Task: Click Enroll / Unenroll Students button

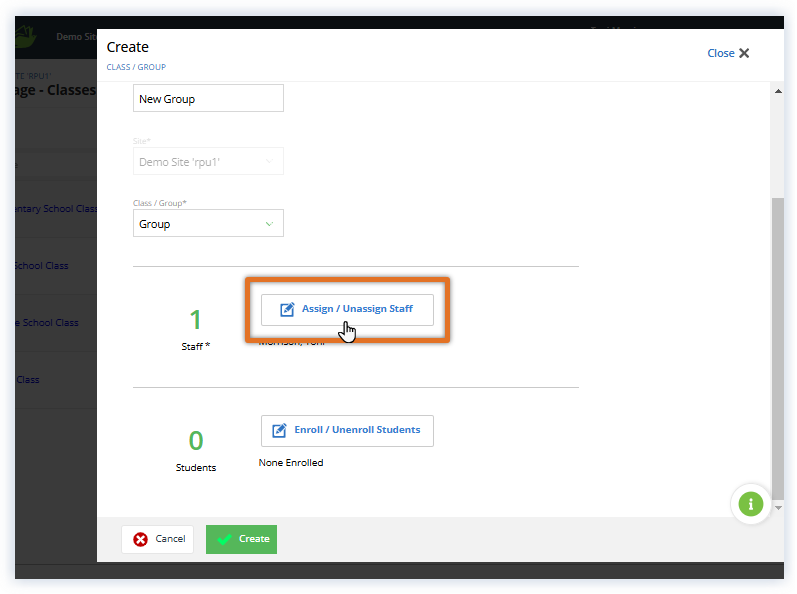Action: click(347, 430)
